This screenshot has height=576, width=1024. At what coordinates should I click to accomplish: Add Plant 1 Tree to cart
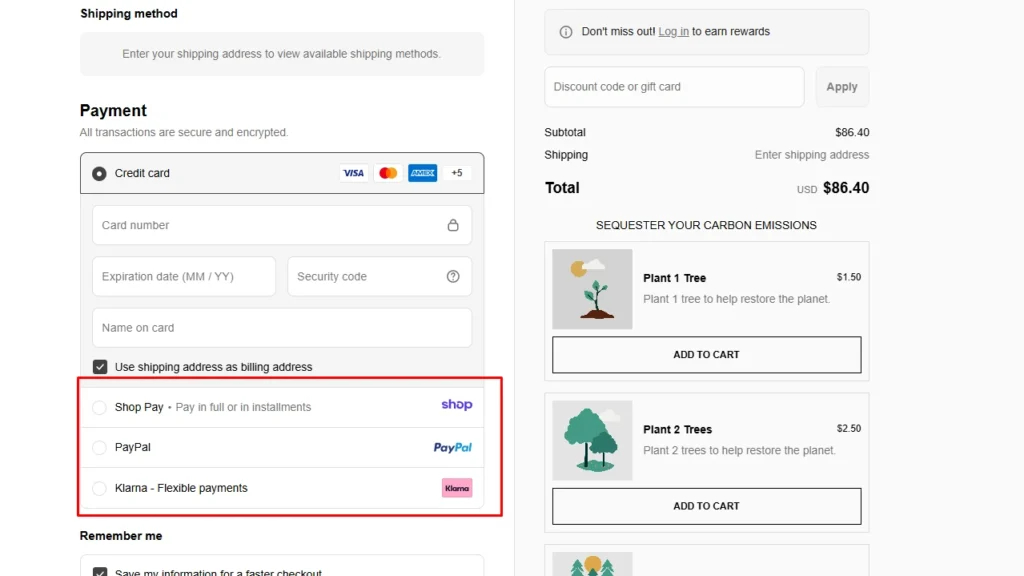[706, 354]
